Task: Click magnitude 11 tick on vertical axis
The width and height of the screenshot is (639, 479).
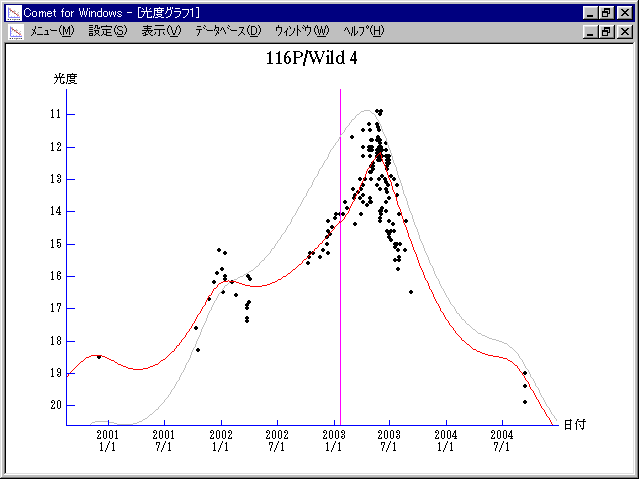Action: click(x=56, y=114)
